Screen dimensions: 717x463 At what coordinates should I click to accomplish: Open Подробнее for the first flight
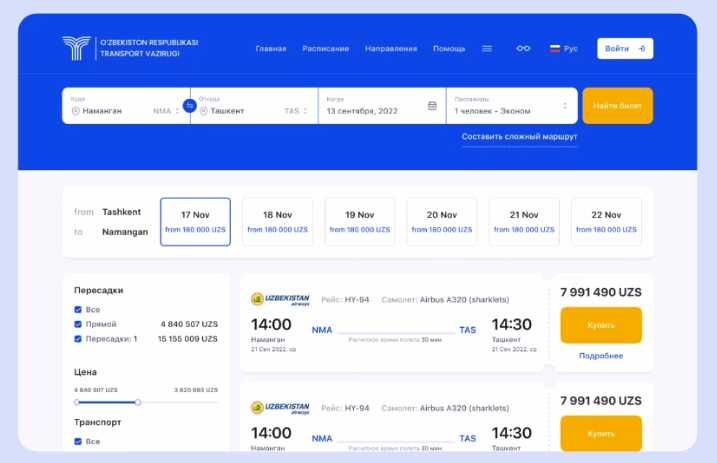[x=601, y=356]
